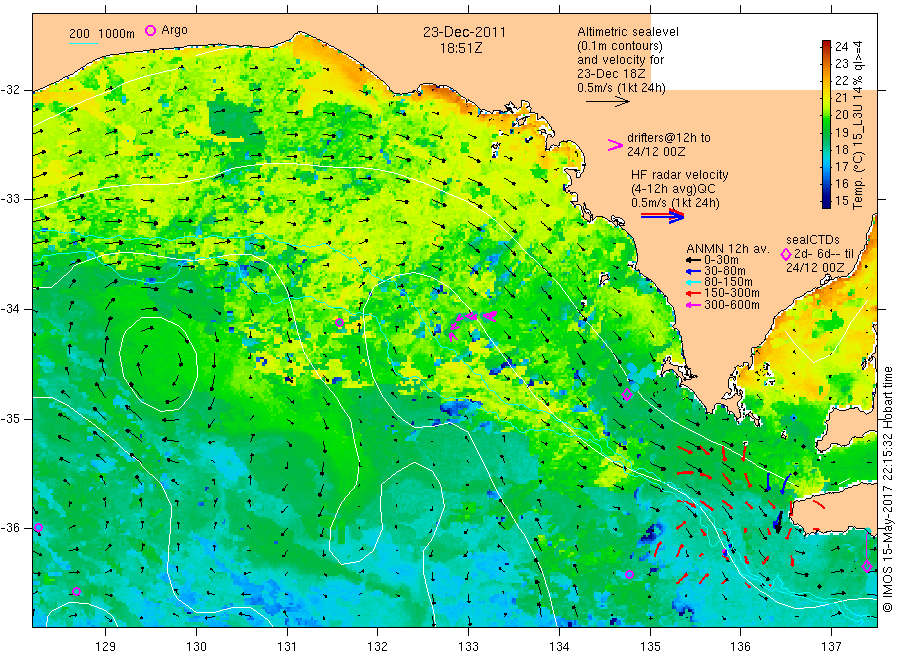Click the 'Argo' legend label
Image resolution: width=900 pixels, height=660 pixels.
pyautogui.click(x=174, y=30)
